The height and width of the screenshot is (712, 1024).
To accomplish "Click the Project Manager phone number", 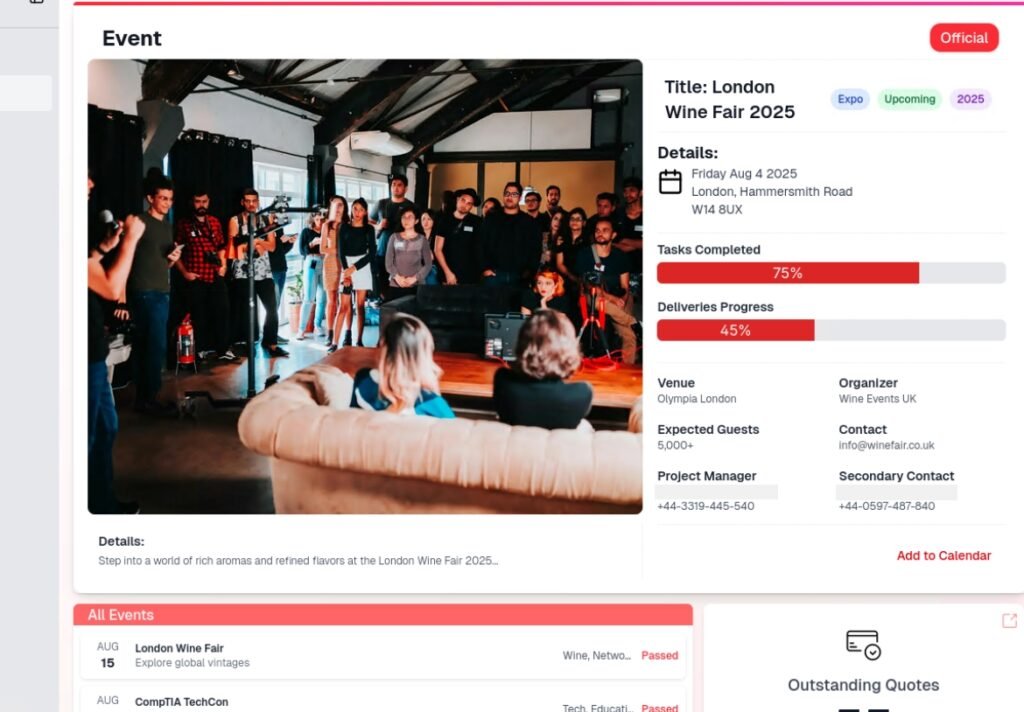I will [705, 506].
